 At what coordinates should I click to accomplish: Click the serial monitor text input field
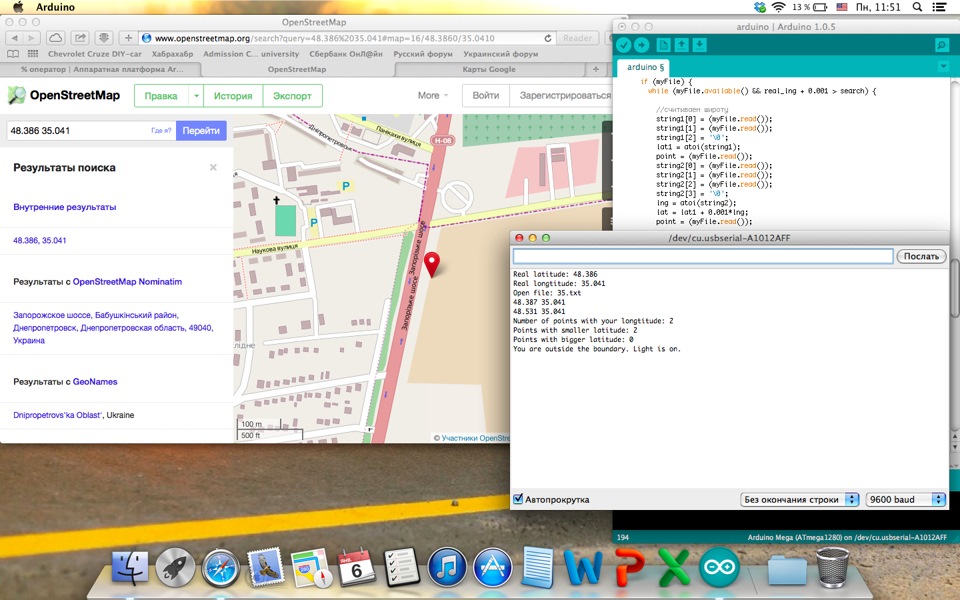click(703, 256)
